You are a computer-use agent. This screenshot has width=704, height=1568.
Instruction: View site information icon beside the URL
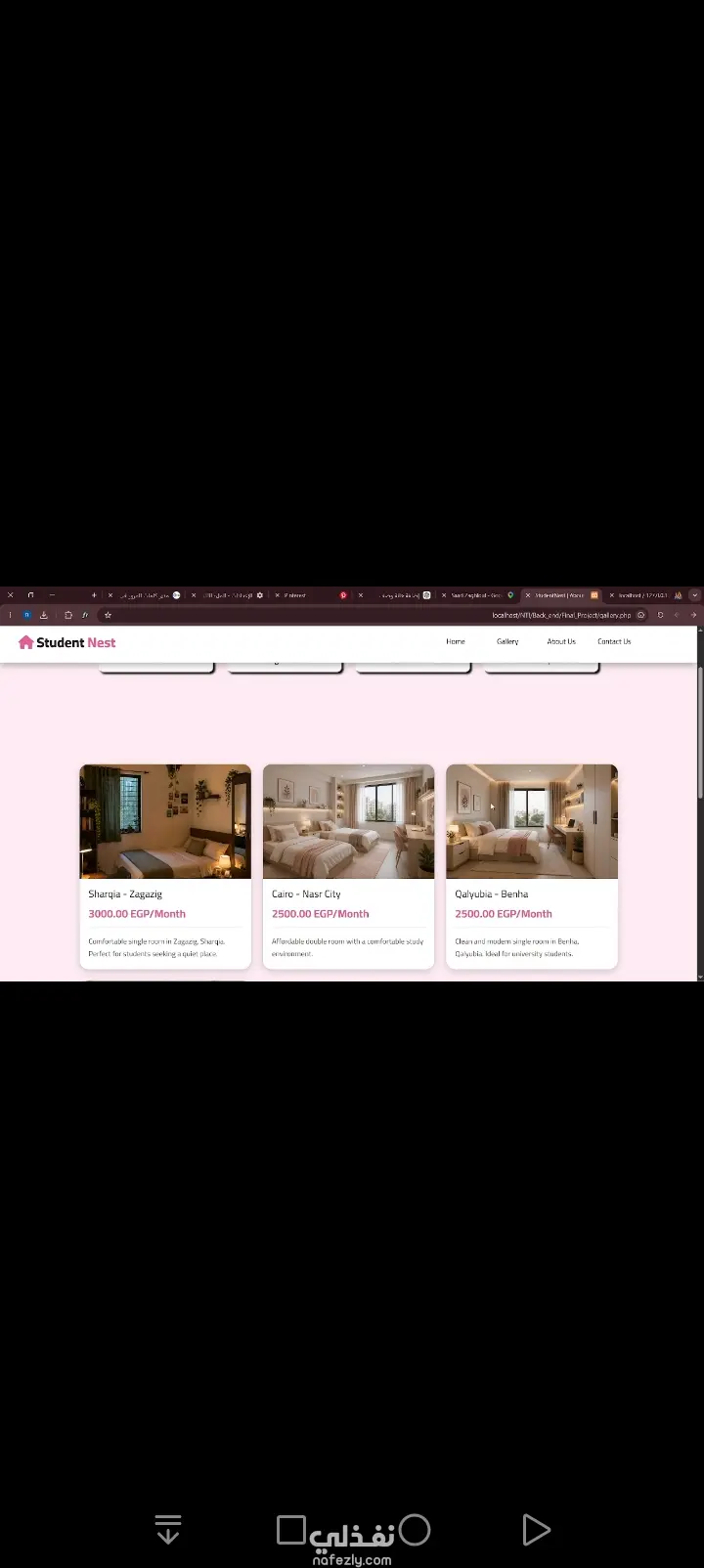tap(640, 615)
